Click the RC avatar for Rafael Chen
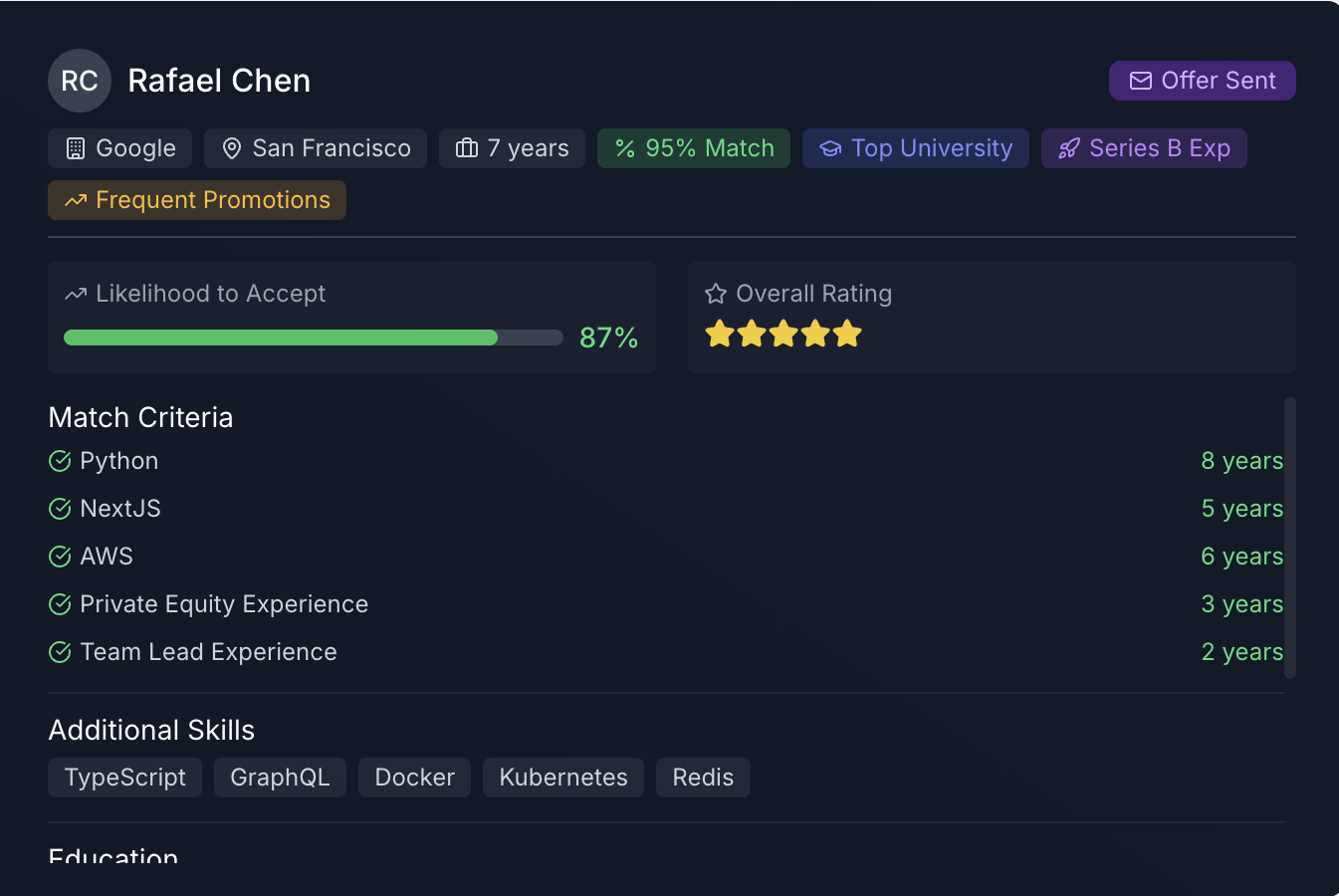Image resolution: width=1339 pixels, height=896 pixels. tap(79, 81)
